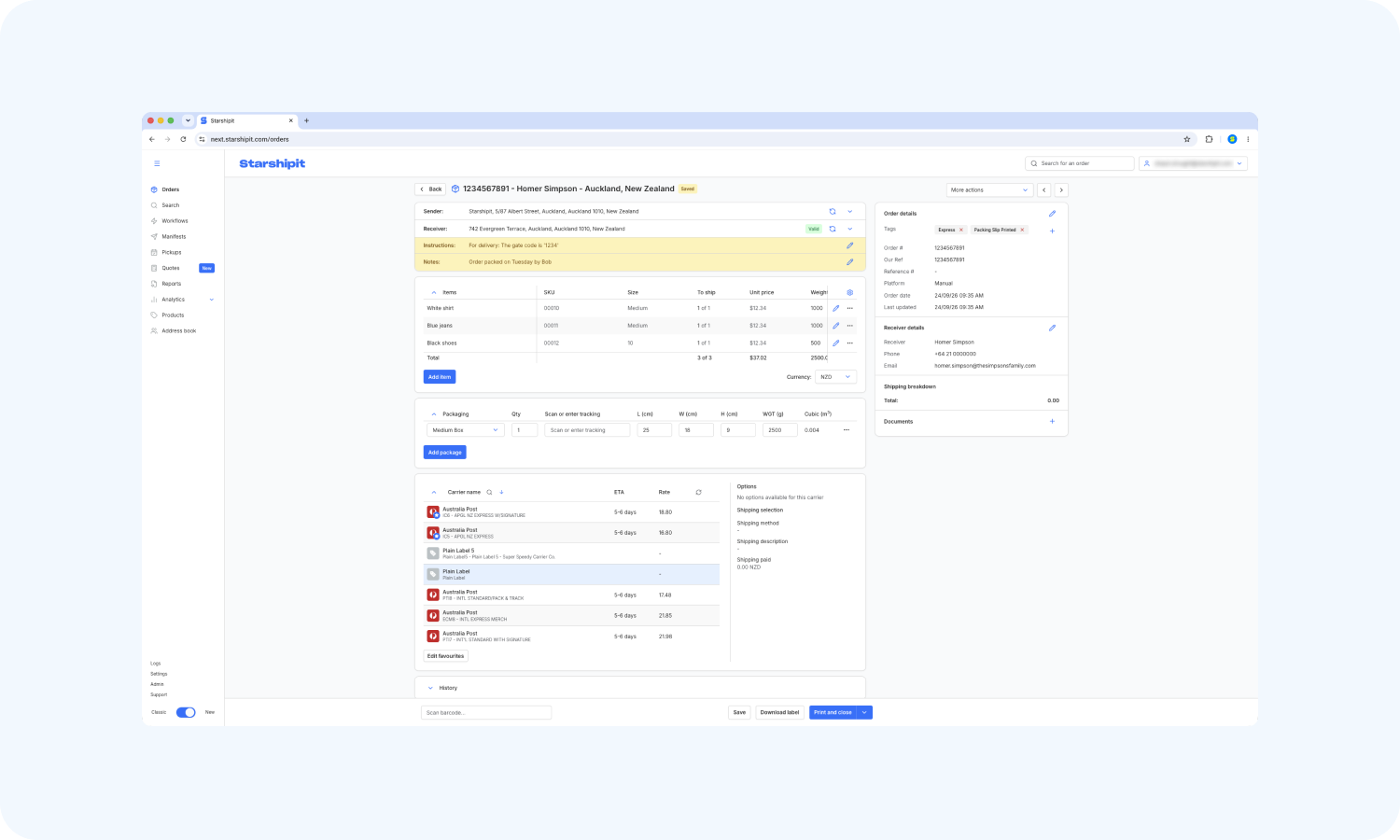
Task: Open Workflows in the sidebar
Action: (x=175, y=221)
